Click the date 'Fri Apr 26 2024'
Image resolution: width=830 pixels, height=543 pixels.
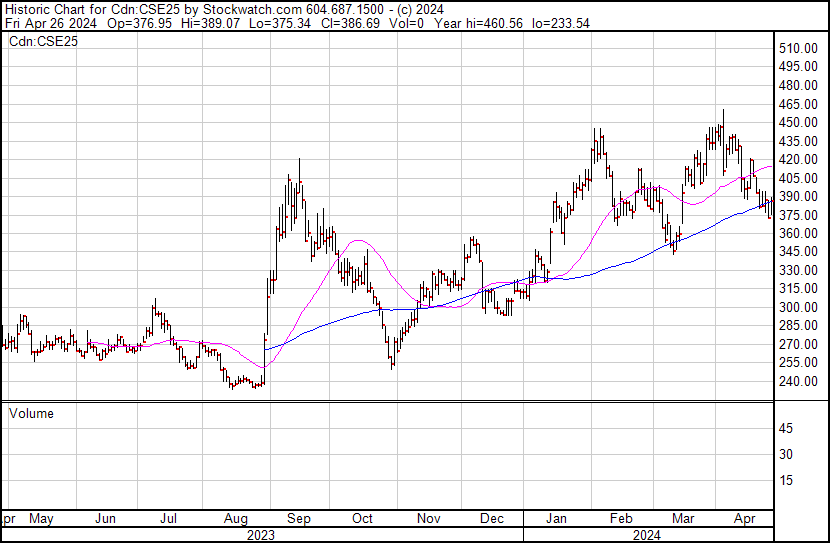[51, 23]
